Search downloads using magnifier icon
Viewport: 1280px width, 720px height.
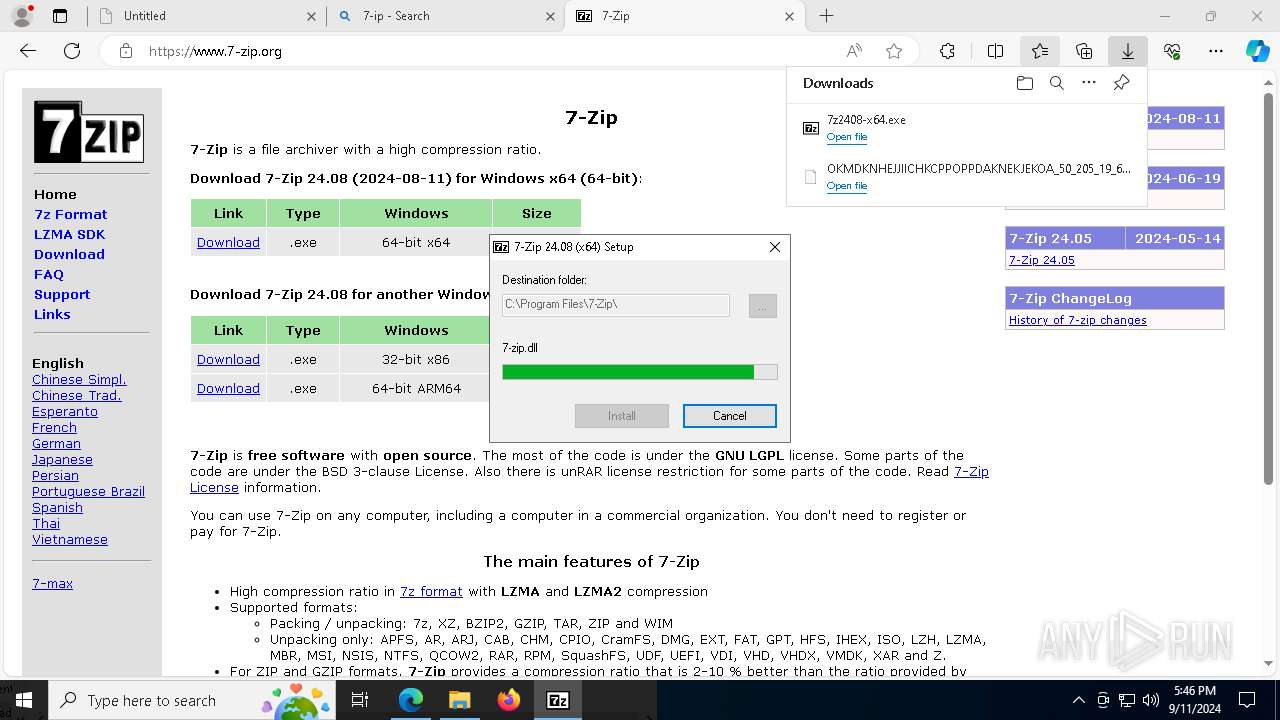[x=1056, y=83]
